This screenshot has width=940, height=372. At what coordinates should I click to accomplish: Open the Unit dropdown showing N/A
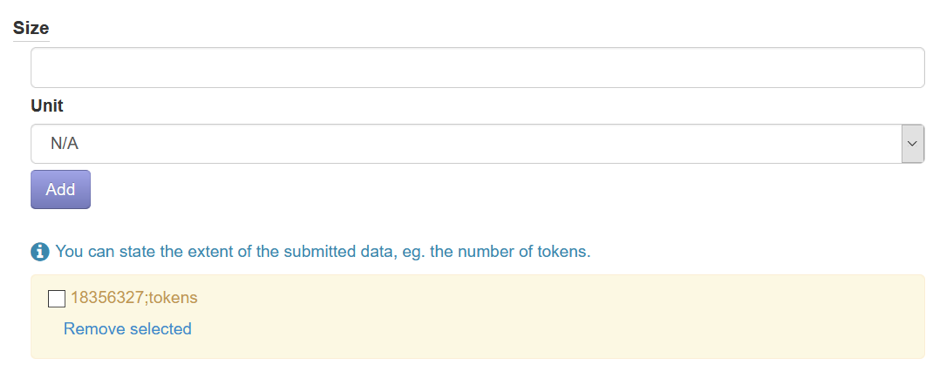coord(477,144)
